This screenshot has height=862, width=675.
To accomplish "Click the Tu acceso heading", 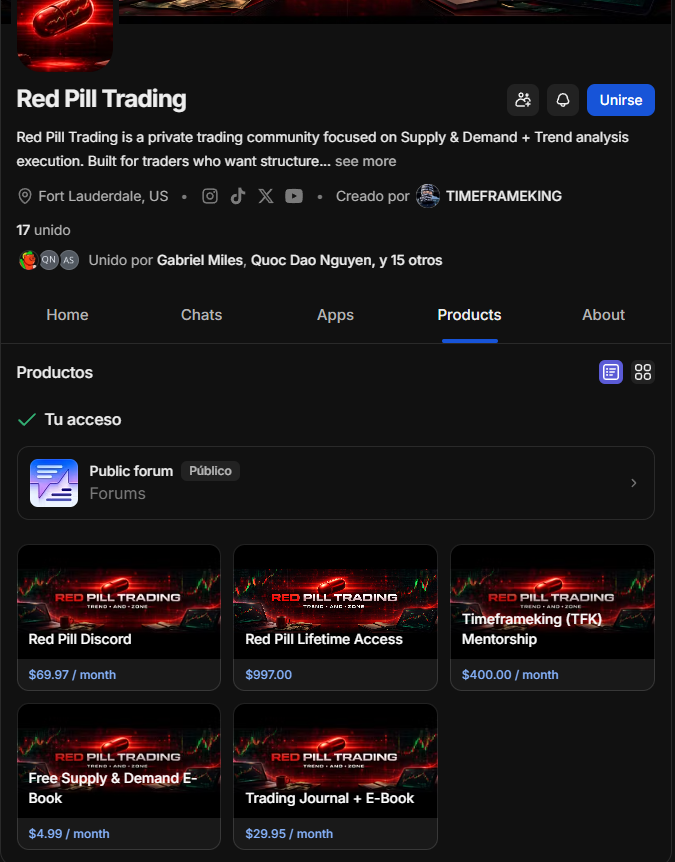I will click(83, 419).
